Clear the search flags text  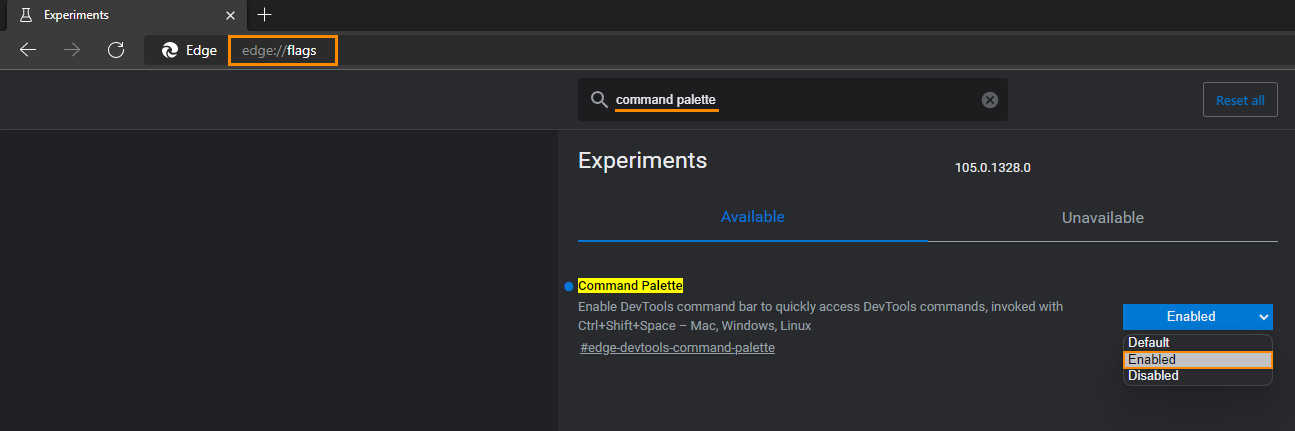pyautogui.click(x=990, y=100)
